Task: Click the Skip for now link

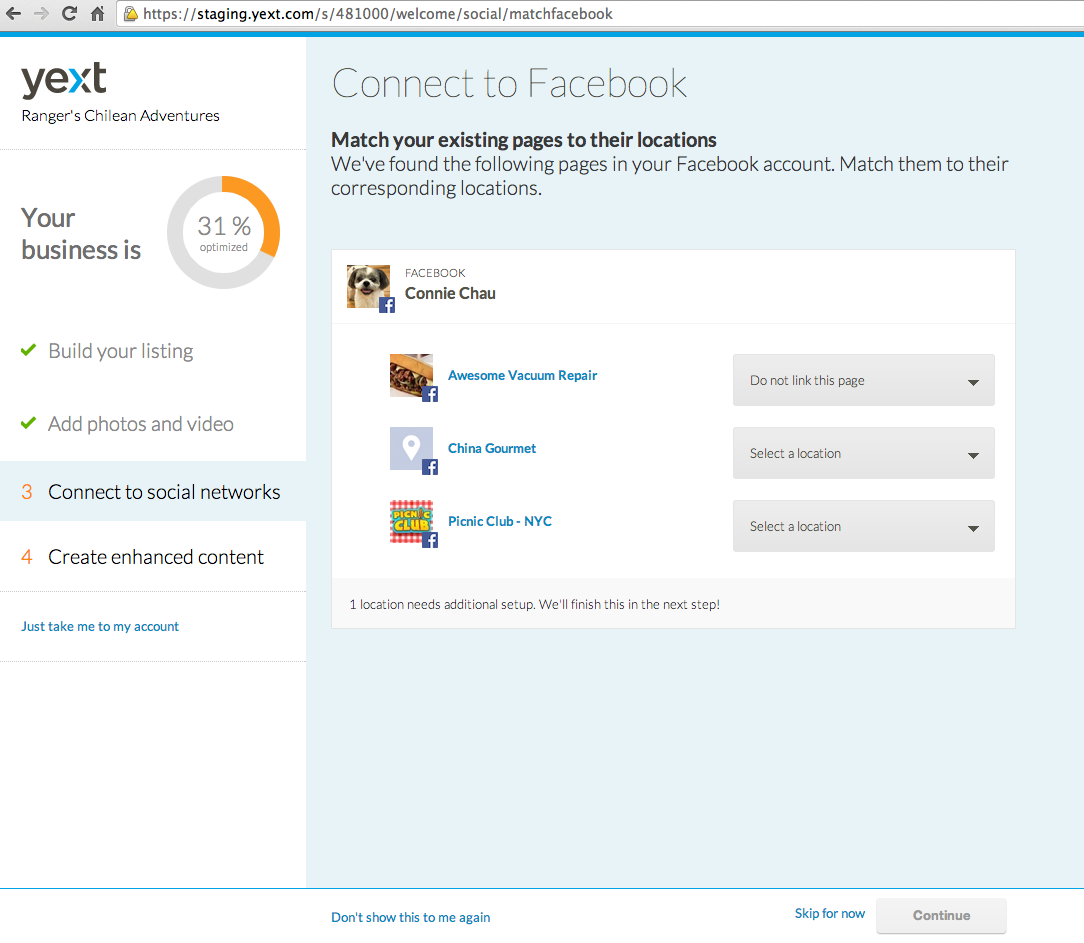Action: pos(830,913)
